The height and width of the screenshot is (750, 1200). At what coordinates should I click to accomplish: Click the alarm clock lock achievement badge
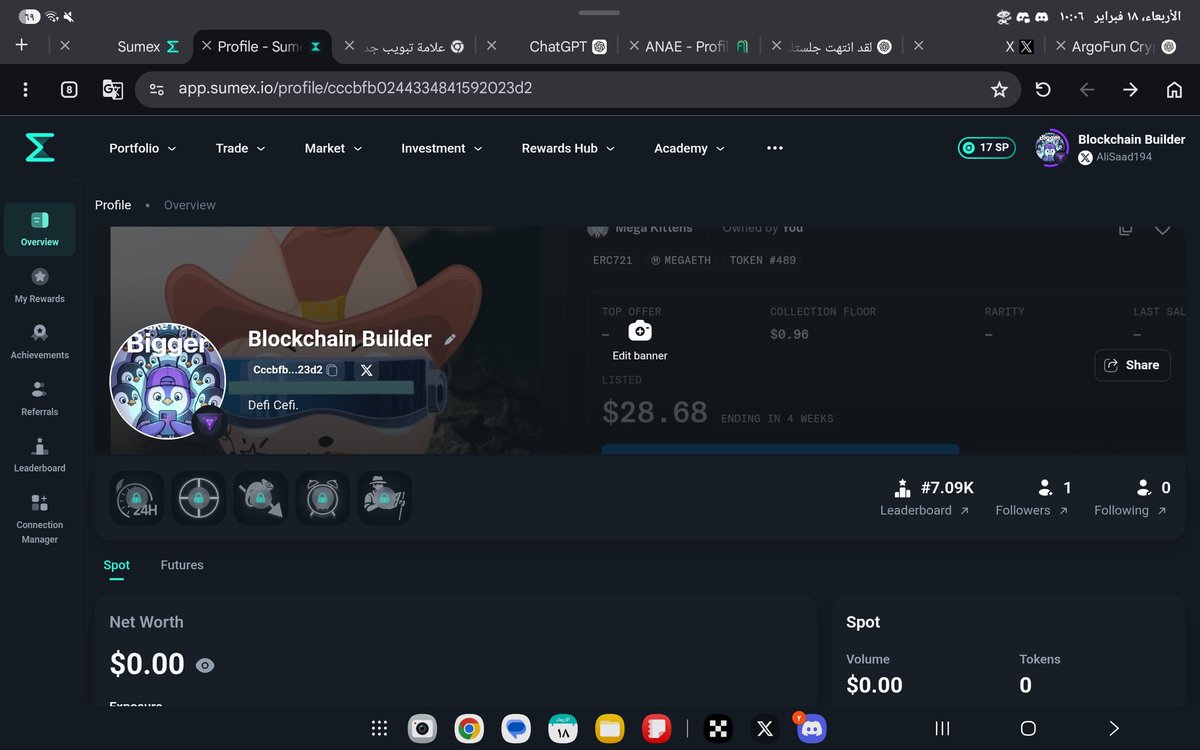point(322,498)
